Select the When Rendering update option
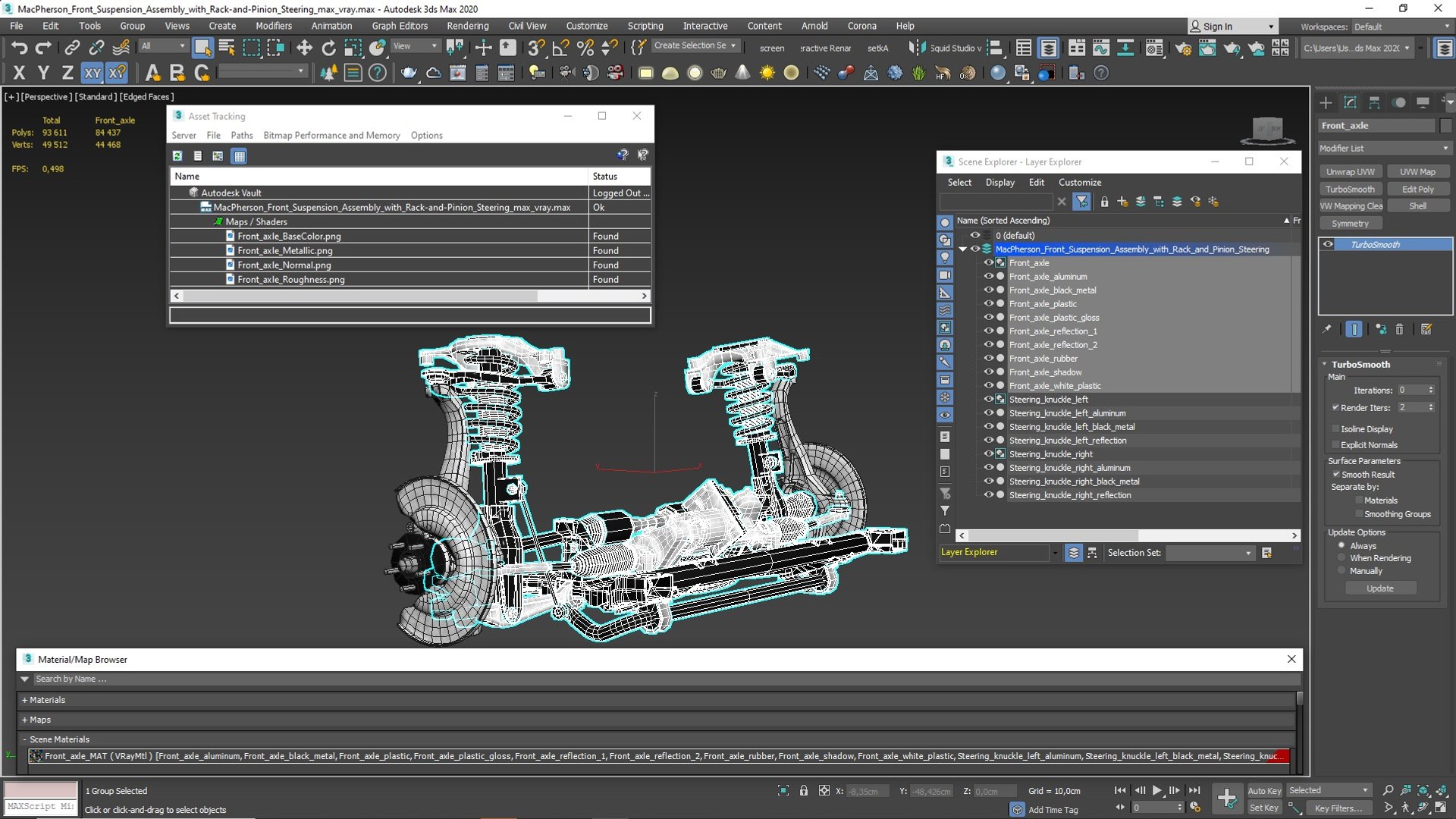This screenshot has width=1456, height=819. click(x=1341, y=557)
